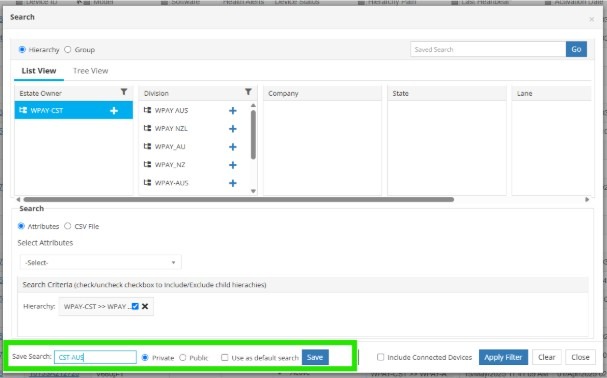This screenshot has width=607, height=378.
Task: Click the Clear button
Action: (546, 357)
